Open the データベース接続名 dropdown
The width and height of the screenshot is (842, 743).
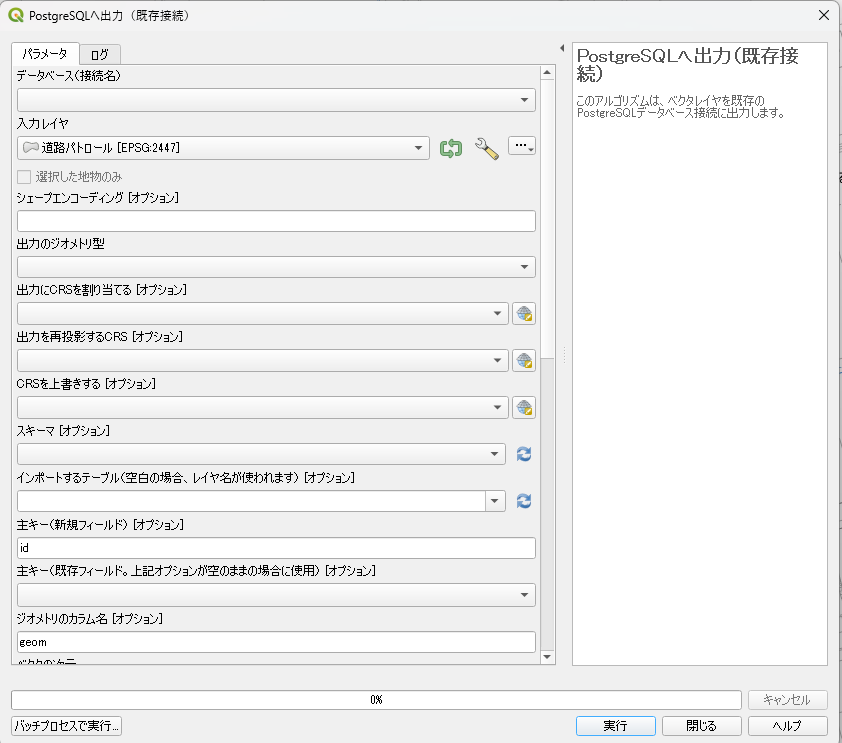point(524,100)
